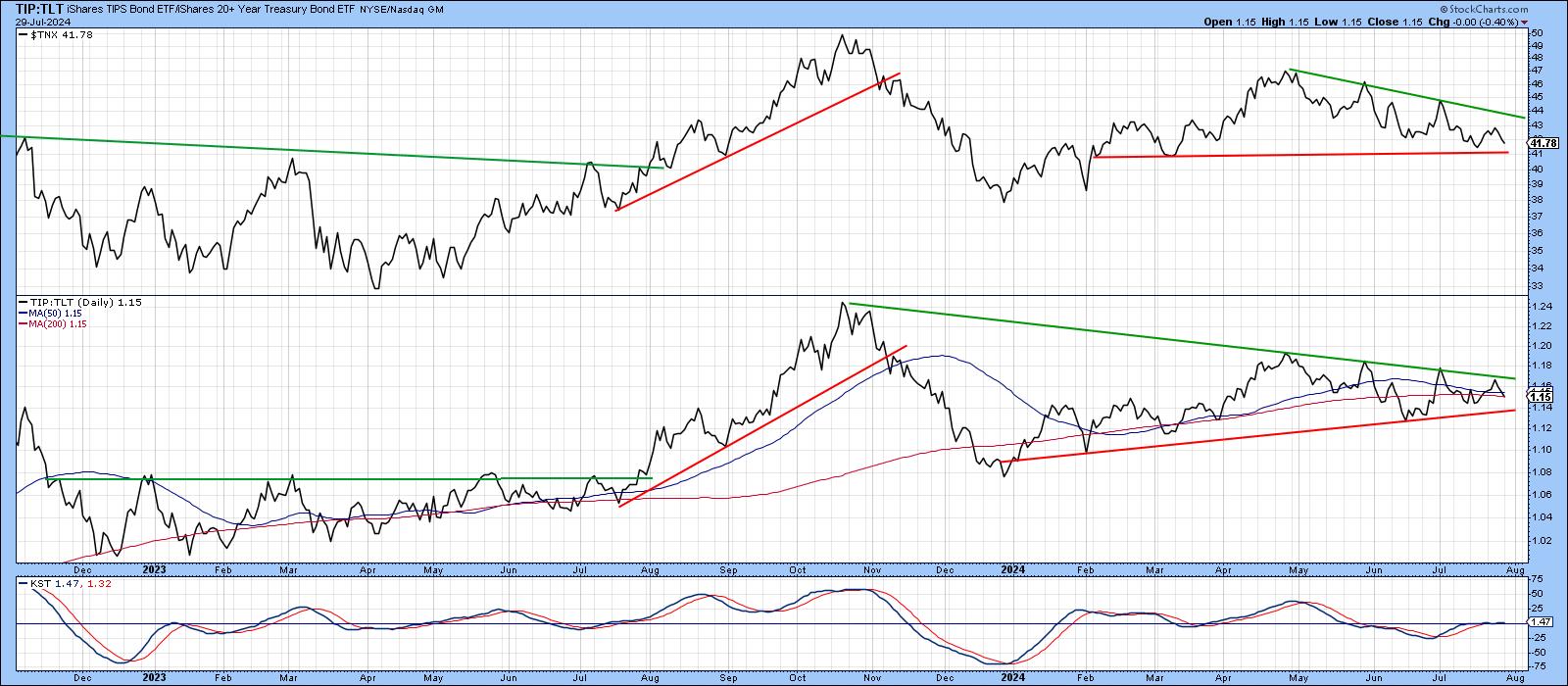
Task: Click the black line swatch beside $TNX
Action: point(24,35)
